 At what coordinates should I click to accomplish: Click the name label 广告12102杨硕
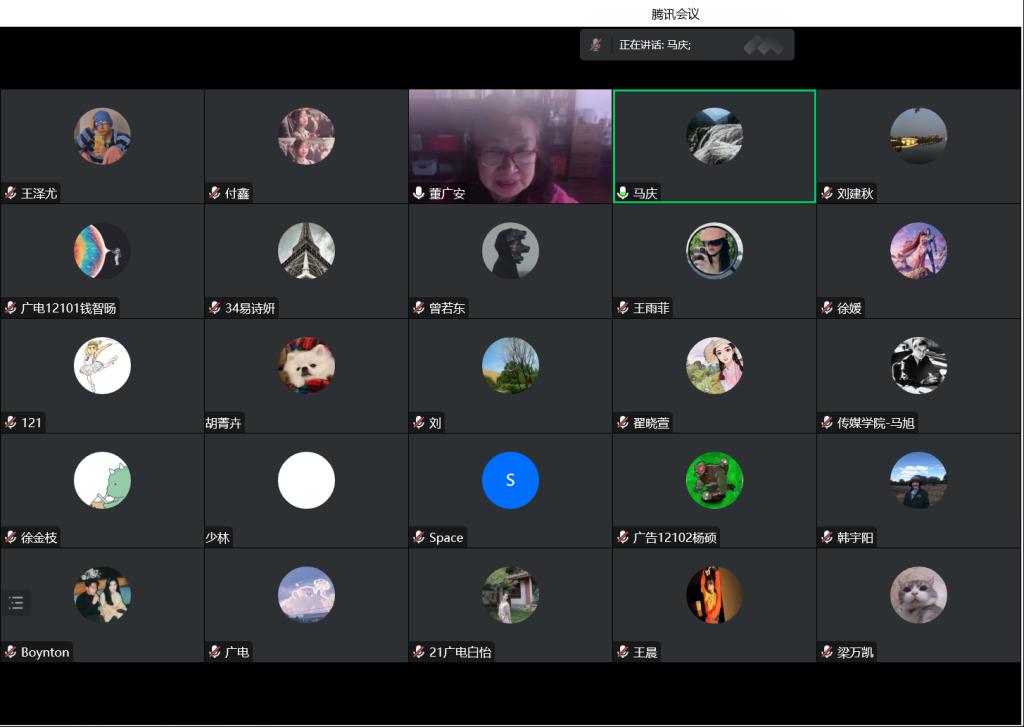coord(674,538)
